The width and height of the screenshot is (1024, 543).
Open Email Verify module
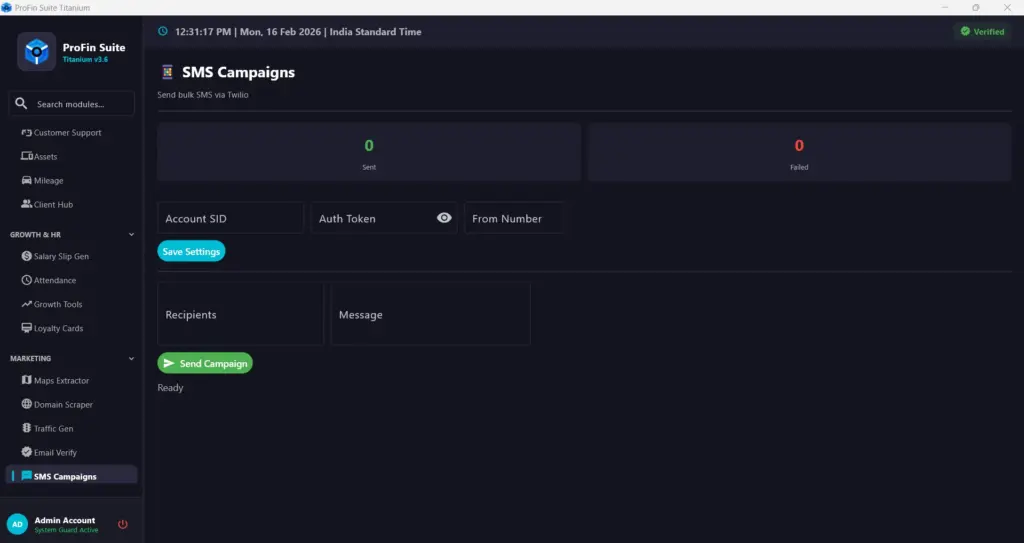tap(71, 452)
